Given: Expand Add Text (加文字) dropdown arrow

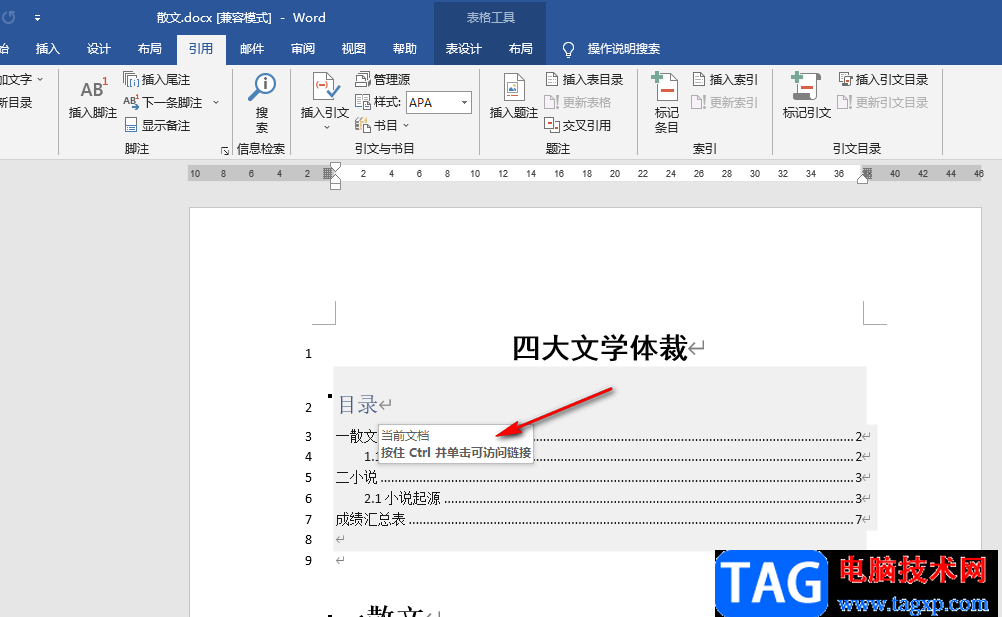Looking at the screenshot, I should pos(40,79).
